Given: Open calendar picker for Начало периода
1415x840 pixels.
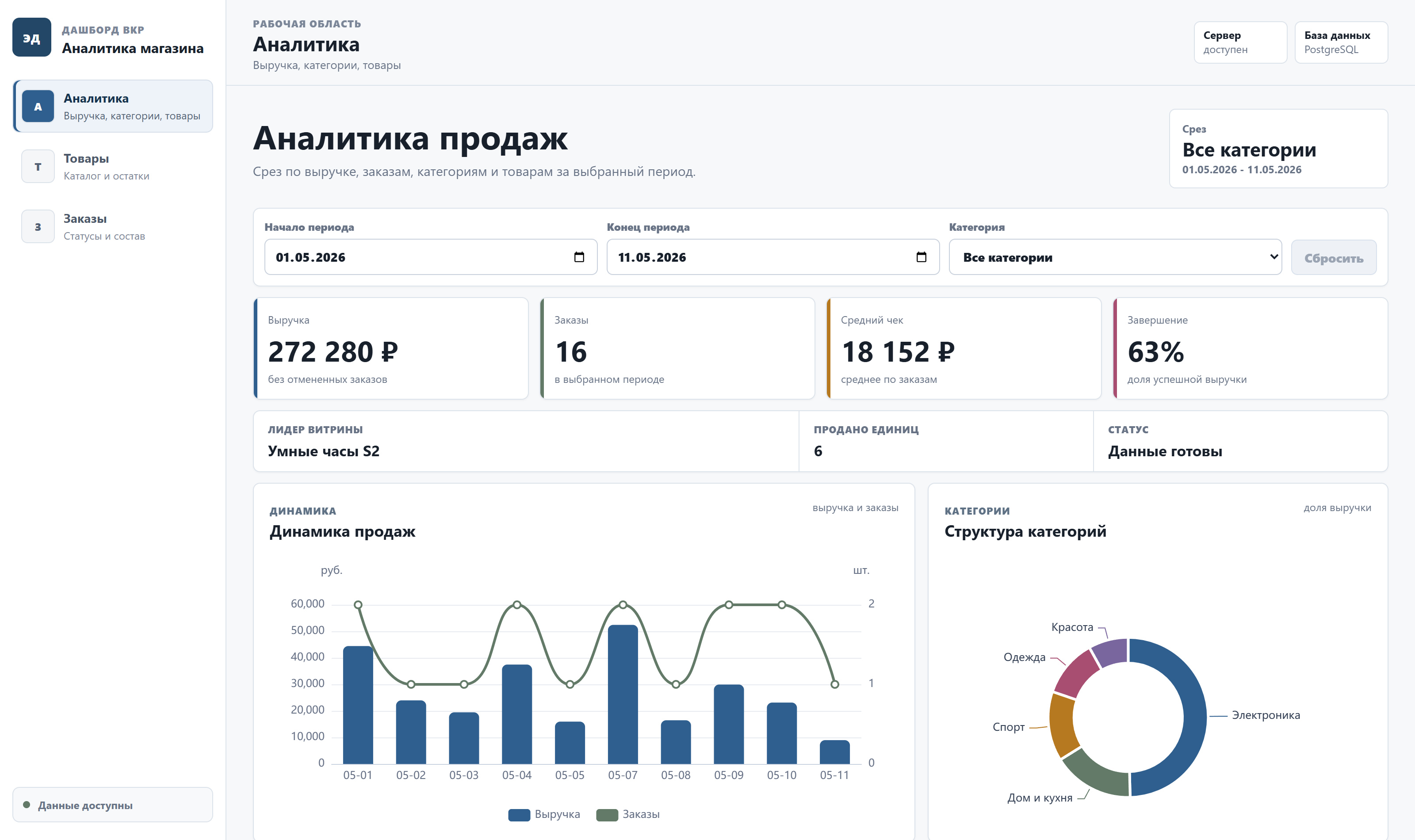Looking at the screenshot, I should click(579, 257).
